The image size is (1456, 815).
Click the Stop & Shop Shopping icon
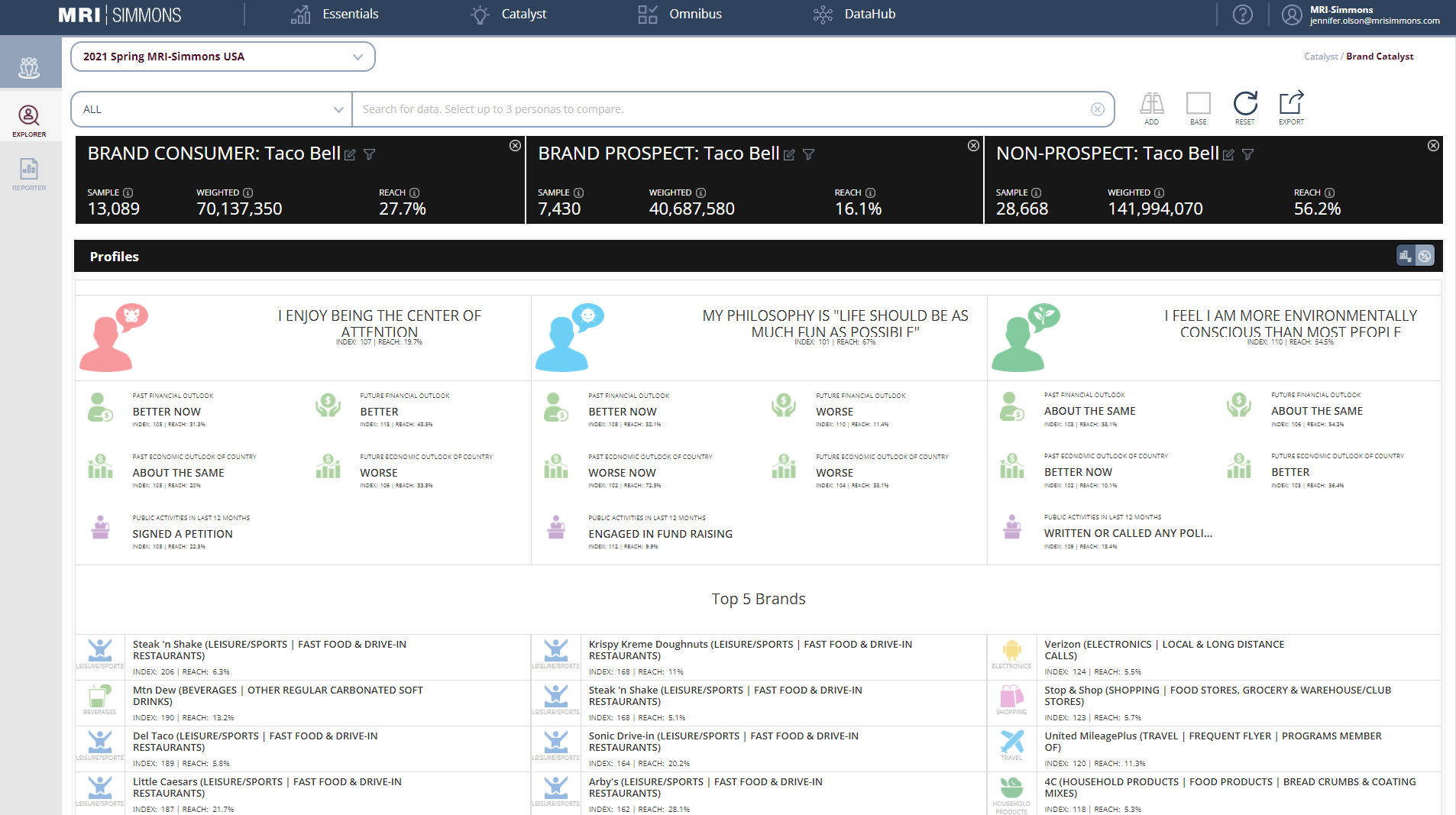click(1011, 697)
